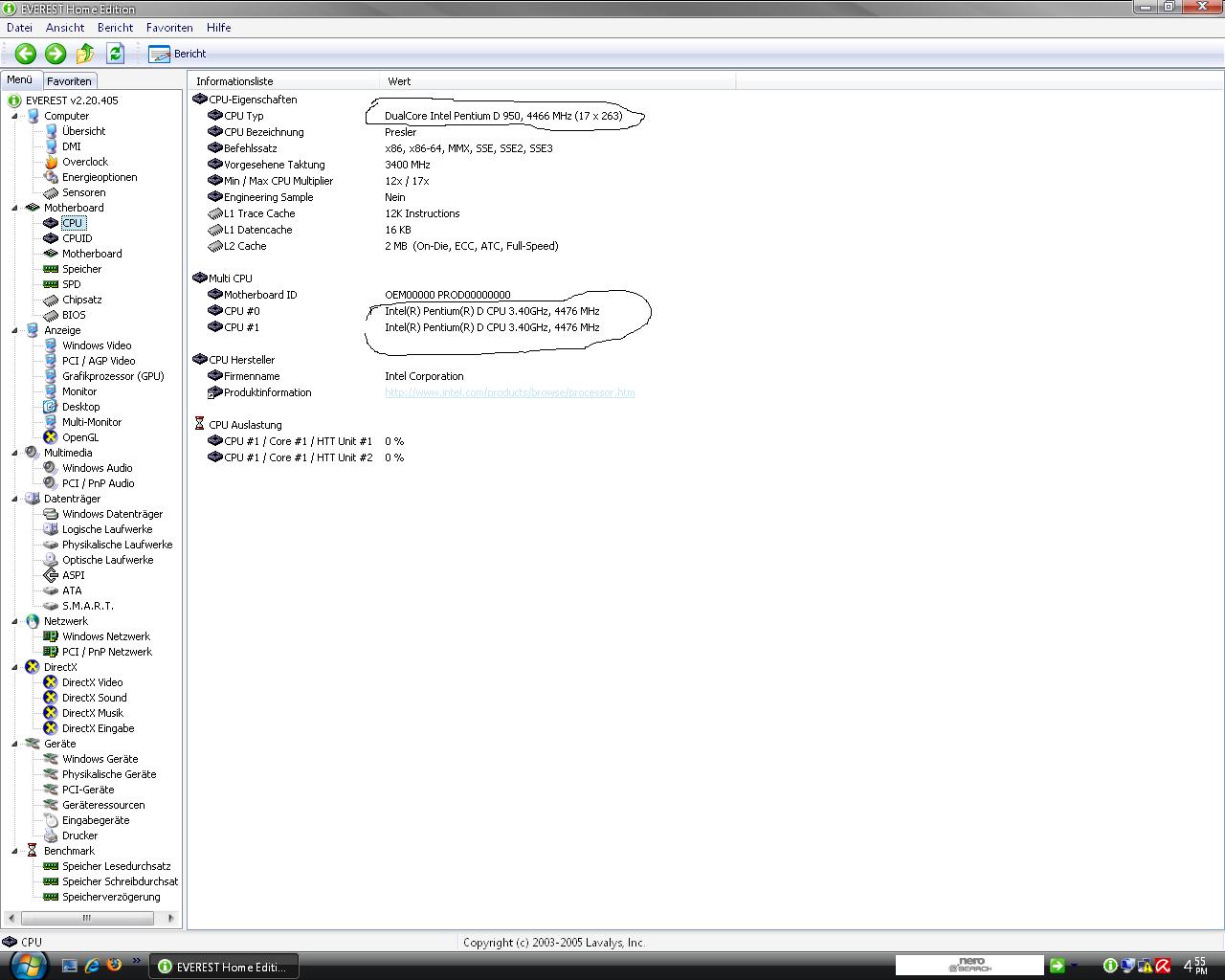Select the EVEREST v2.20.405 root node
The width and height of the screenshot is (1225, 980).
63,100
